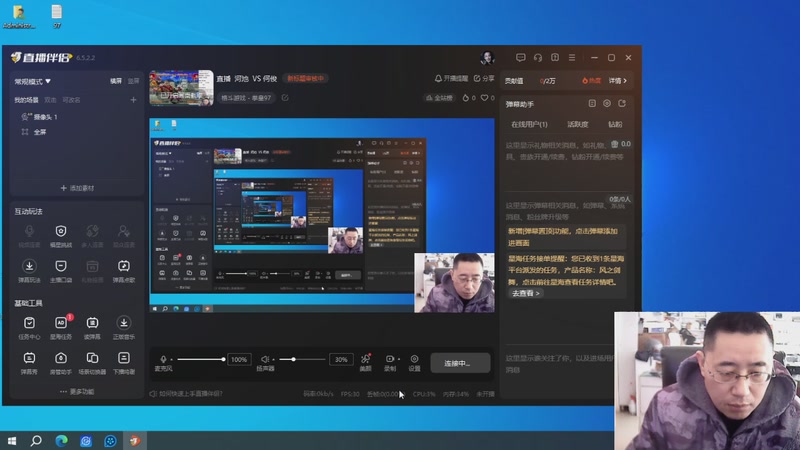
Task: Add a new scene with the plus icon
Action: point(133,100)
